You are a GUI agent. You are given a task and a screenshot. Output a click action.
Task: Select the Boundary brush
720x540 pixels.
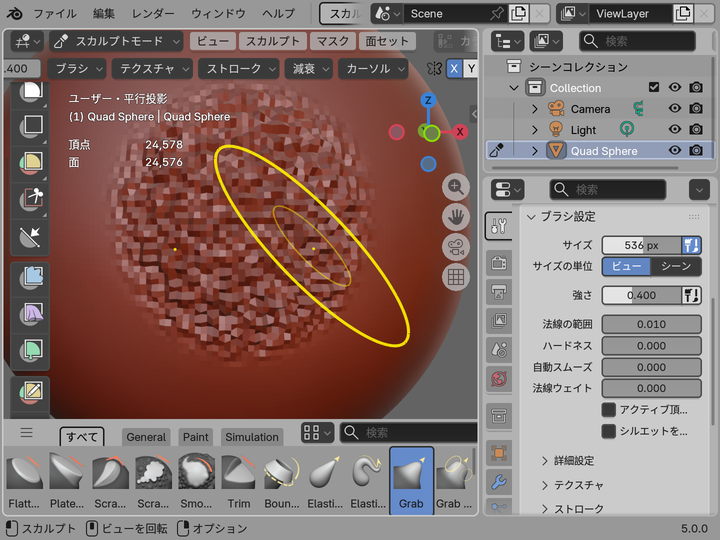(x=282, y=480)
